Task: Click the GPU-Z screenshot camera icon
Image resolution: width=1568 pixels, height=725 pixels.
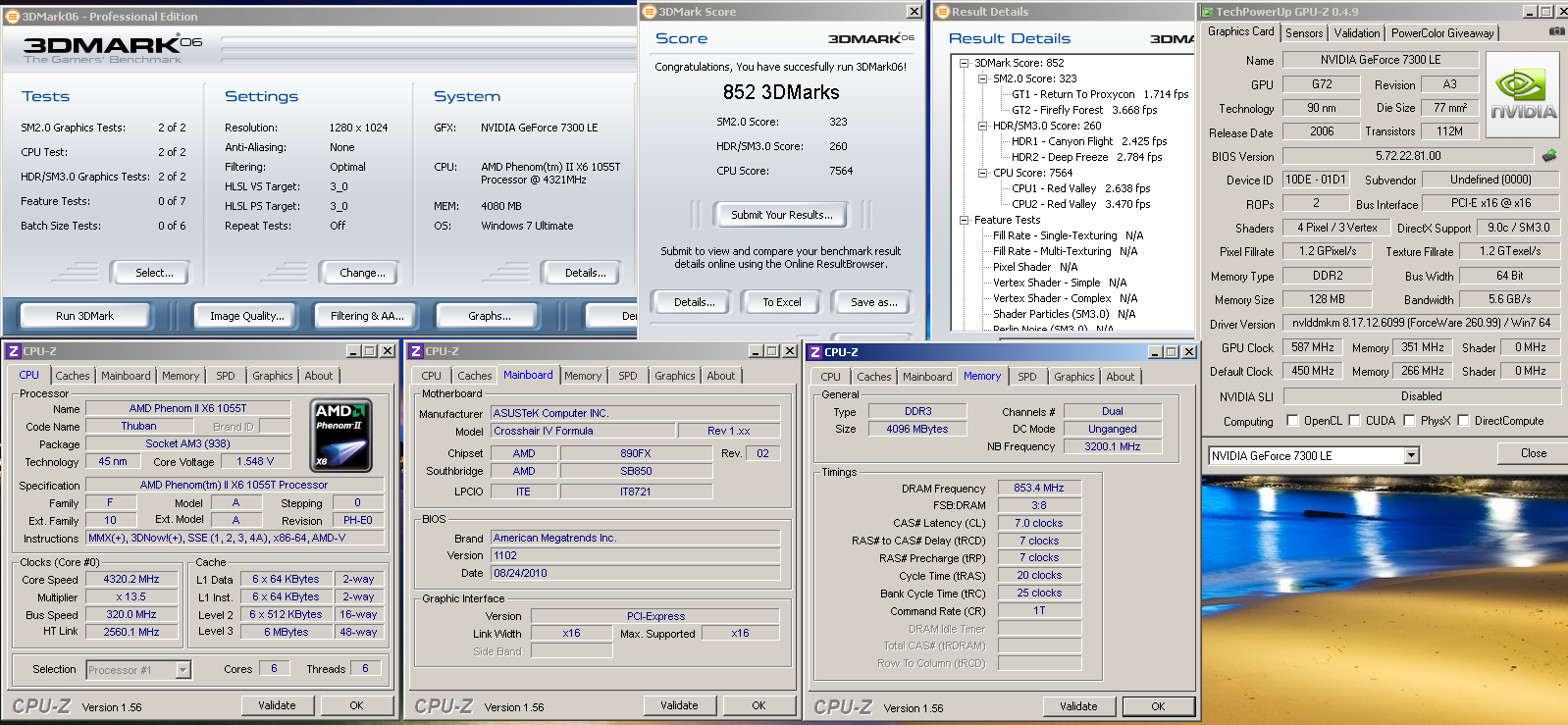Action: [1556, 31]
